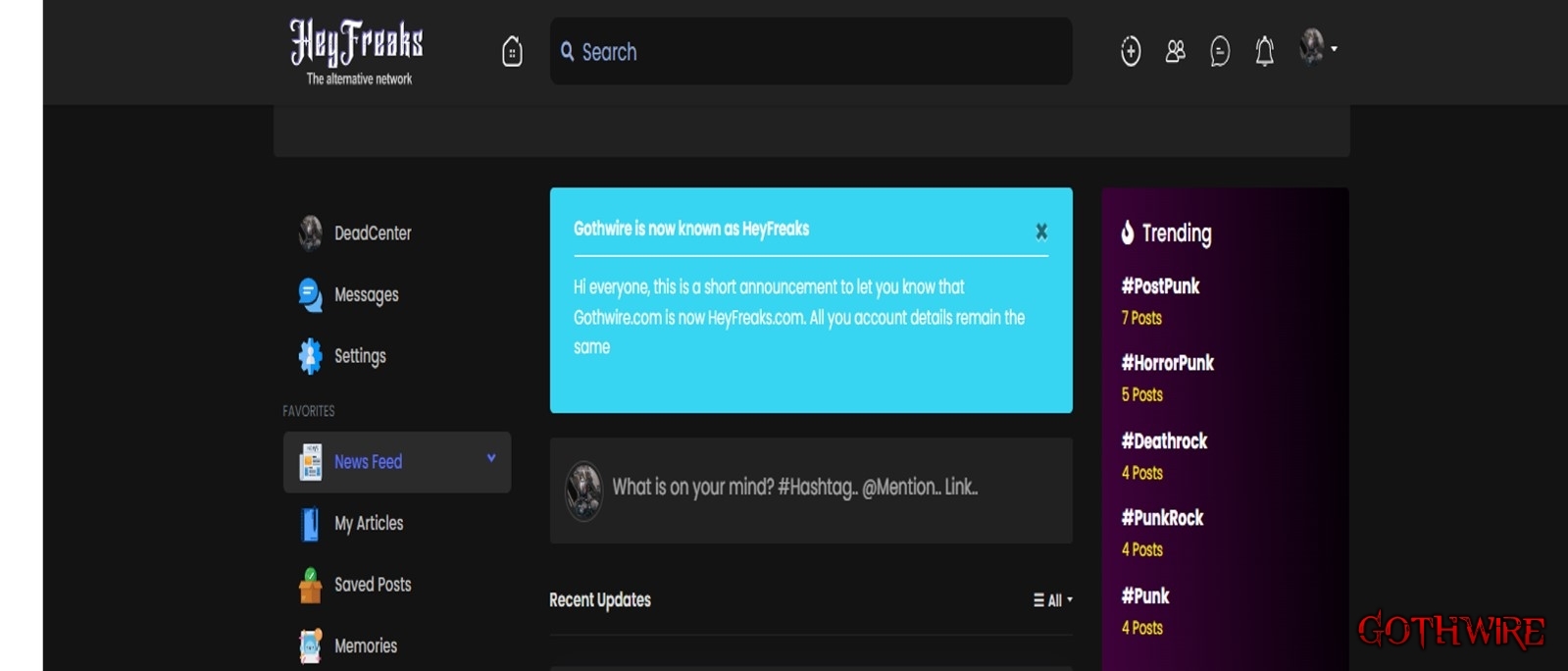Viewport: 1568px width, 671px height.
Task: Select News Feed in Favorites
Action: tap(368, 462)
